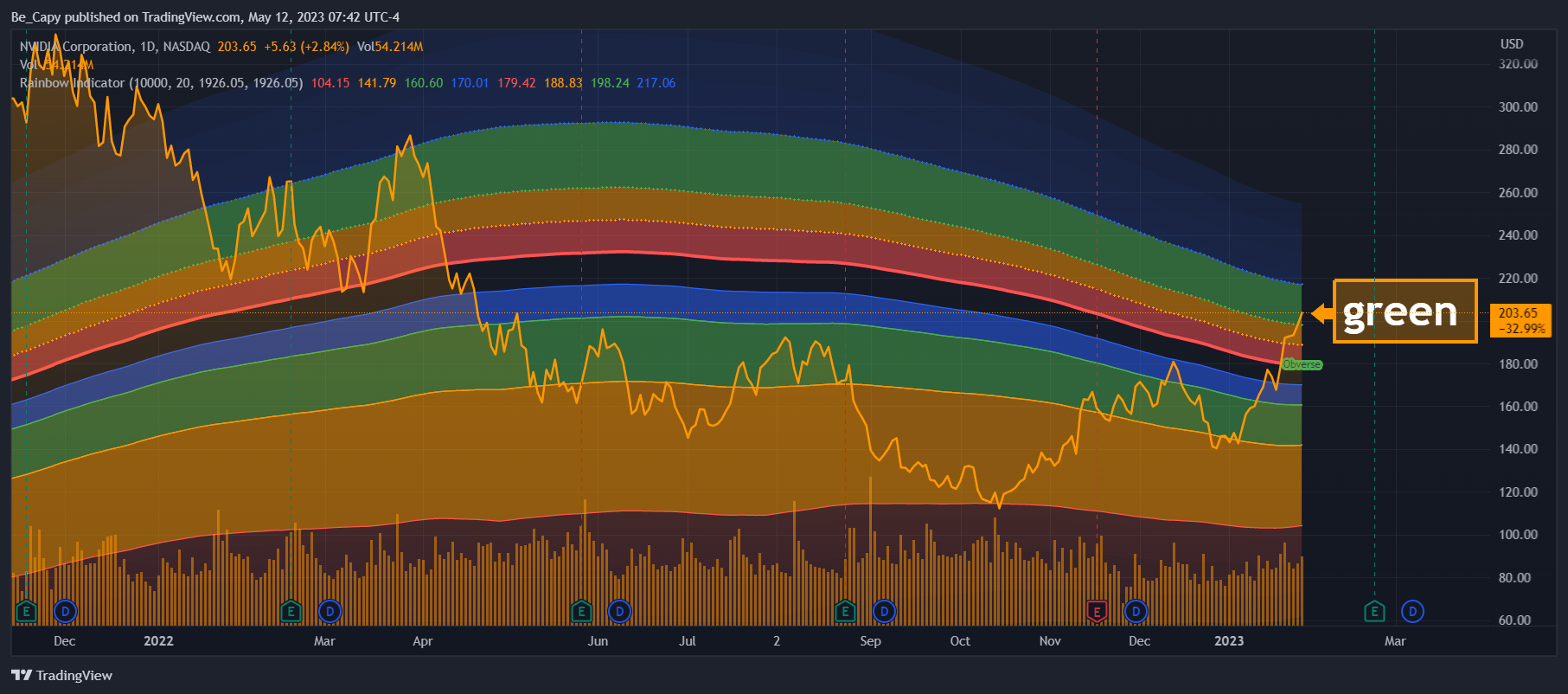The height and width of the screenshot is (694, 1568).
Task: Click the Jul label on the time axis
Action: click(687, 641)
